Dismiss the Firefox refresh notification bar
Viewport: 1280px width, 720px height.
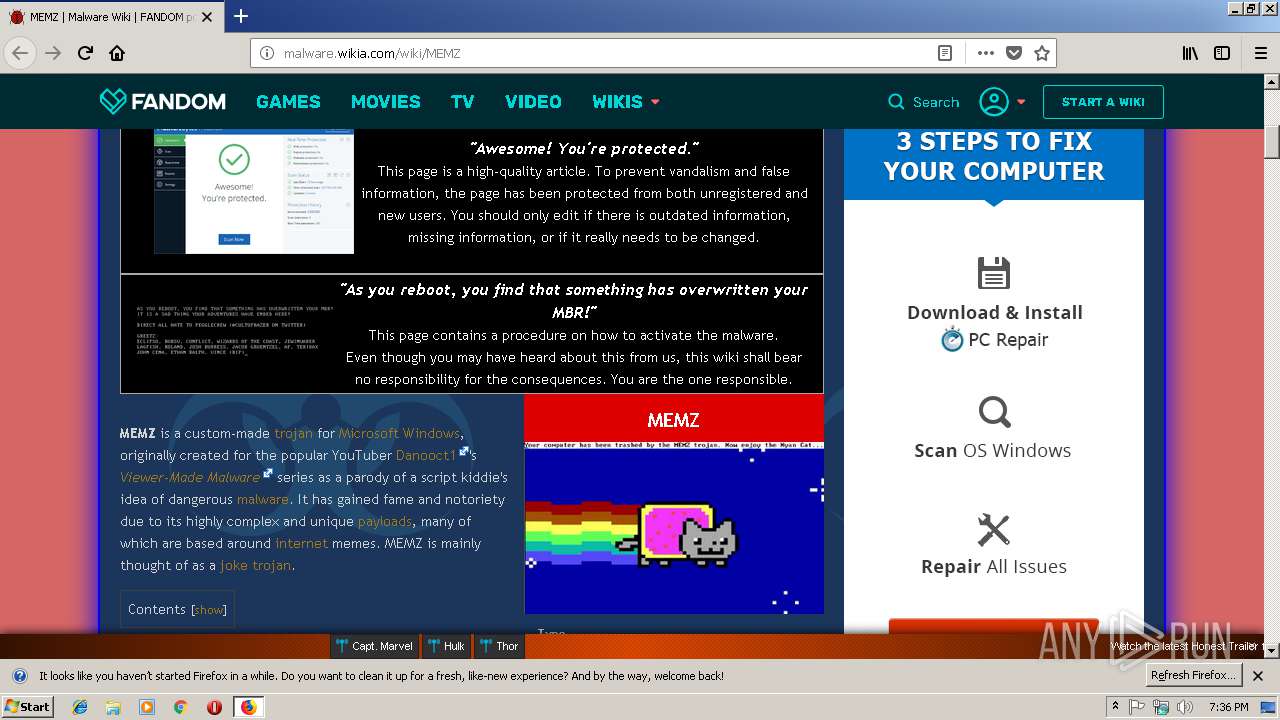pos(1258,676)
